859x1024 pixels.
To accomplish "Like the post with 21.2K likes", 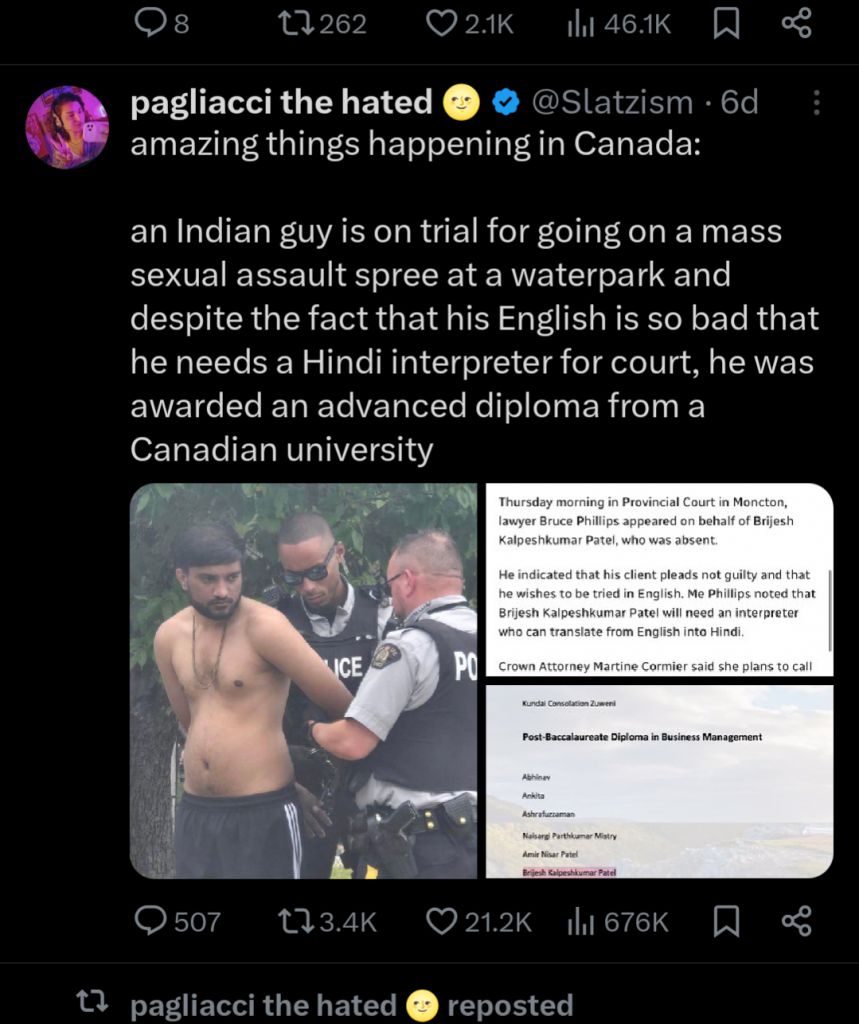I will pyautogui.click(x=479, y=921).
